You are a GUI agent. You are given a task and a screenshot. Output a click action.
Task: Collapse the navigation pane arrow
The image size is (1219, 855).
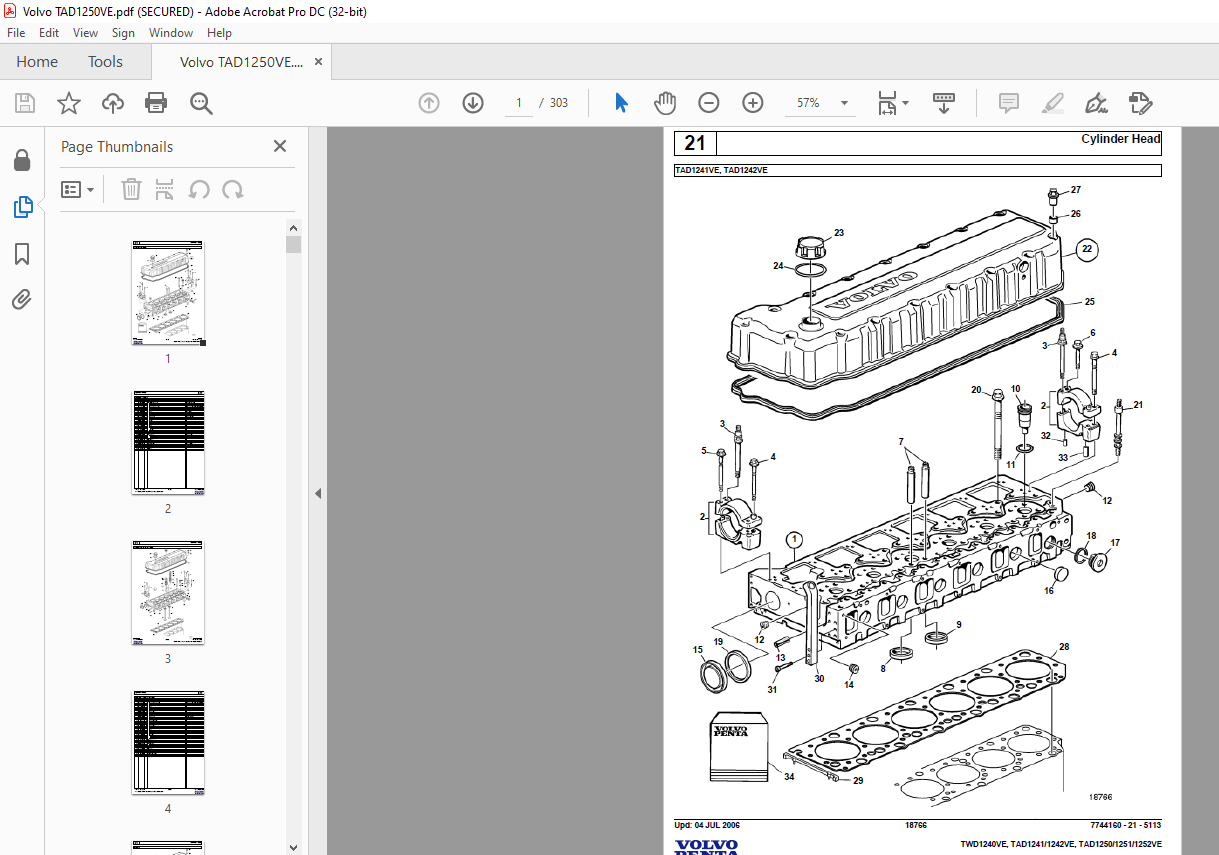tap(317, 493)
